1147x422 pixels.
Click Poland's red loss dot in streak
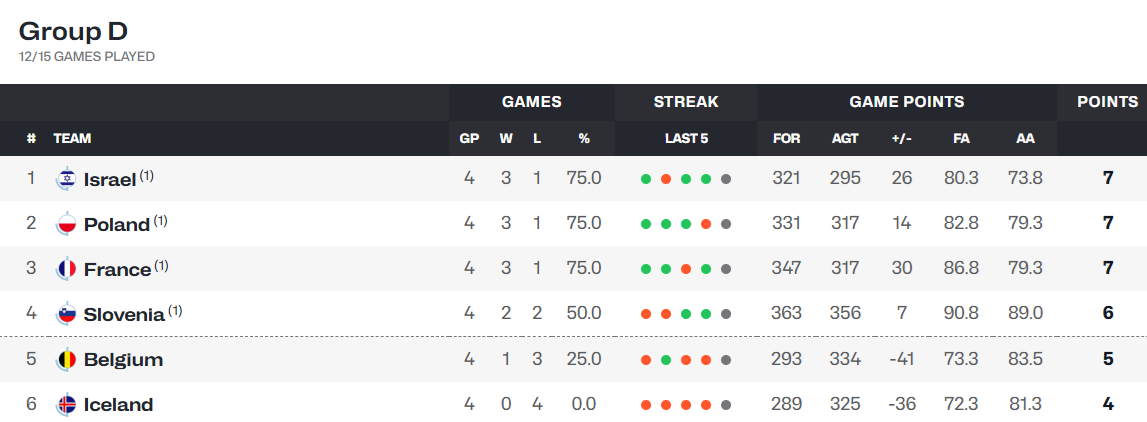tap(706, 224)
